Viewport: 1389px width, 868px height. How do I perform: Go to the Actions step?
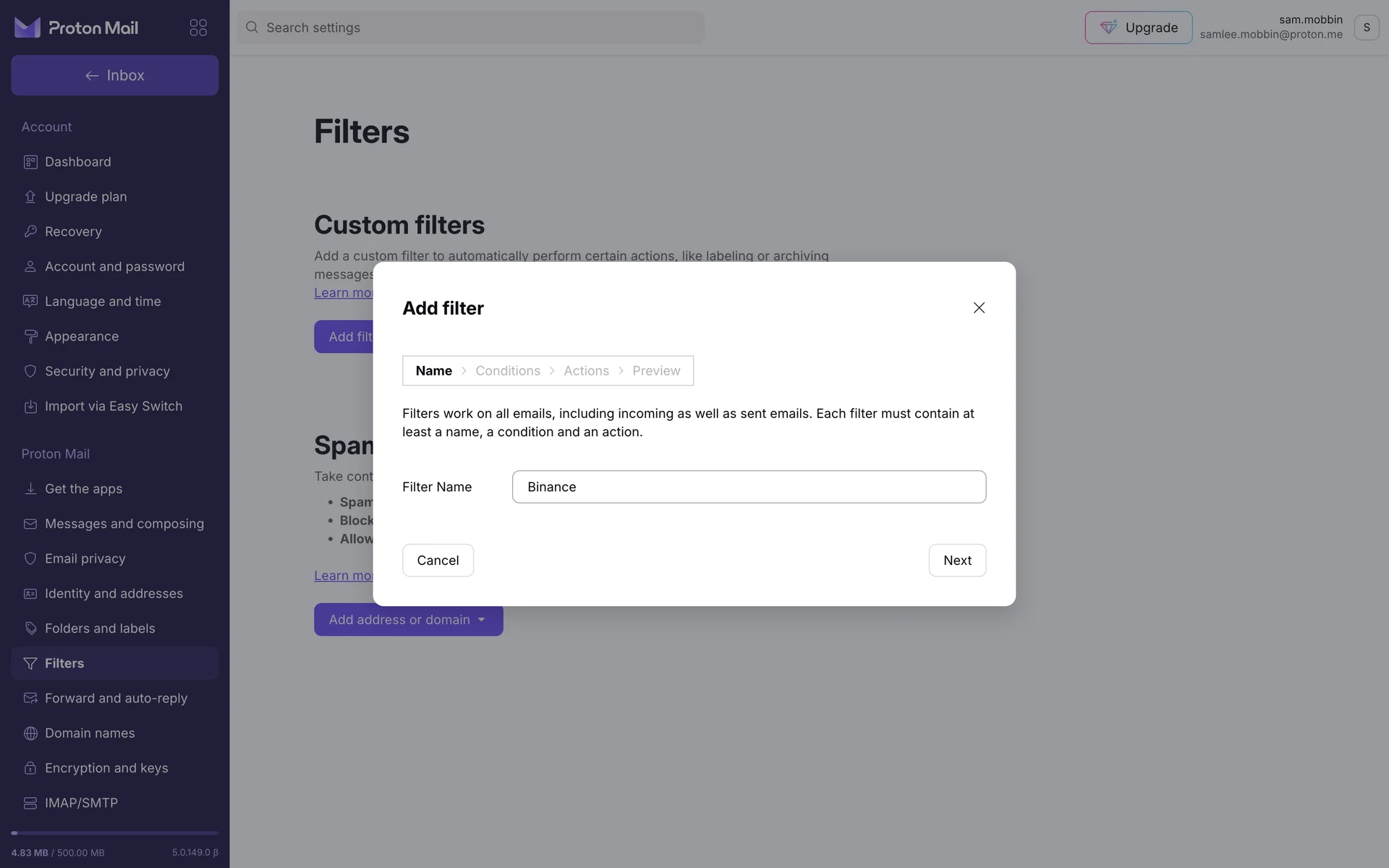coord(586,371)
